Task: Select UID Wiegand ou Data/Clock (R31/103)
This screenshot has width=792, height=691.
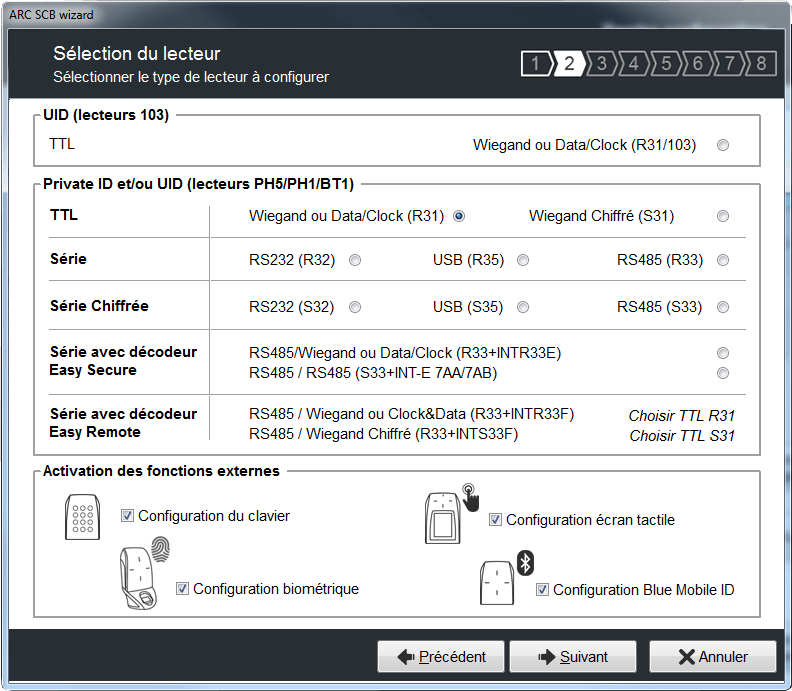Action: point(723,145)
